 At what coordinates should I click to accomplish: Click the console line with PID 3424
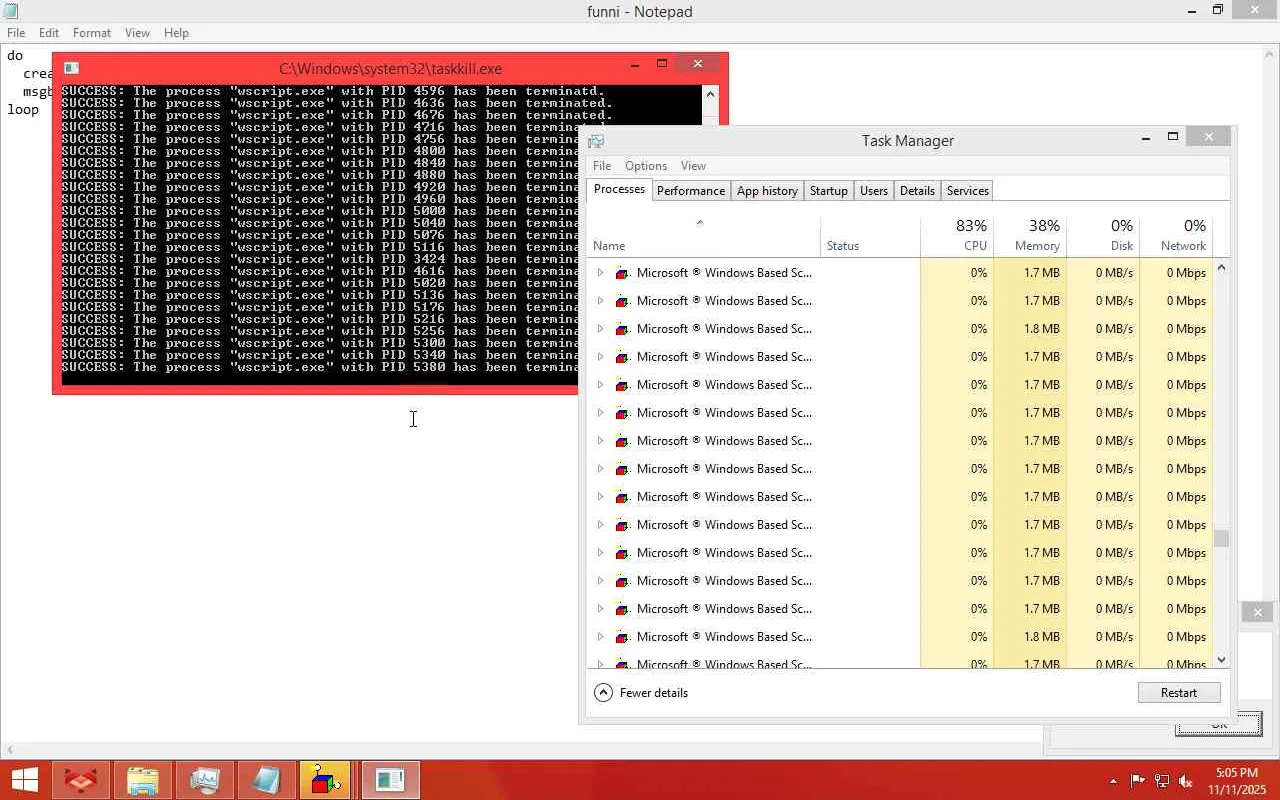(x=320, y=259)
